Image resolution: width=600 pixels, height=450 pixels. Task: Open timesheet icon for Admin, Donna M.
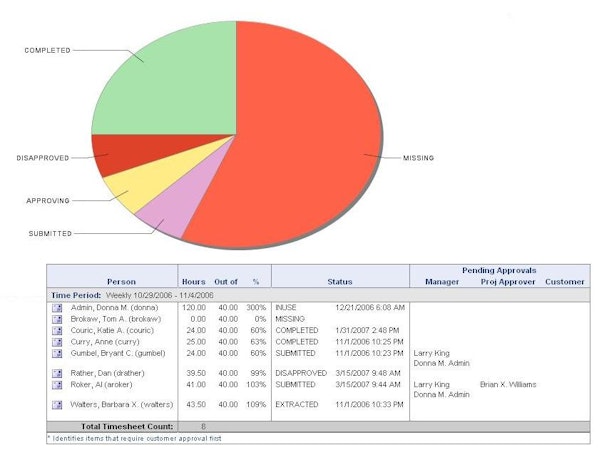pos(58,307)
